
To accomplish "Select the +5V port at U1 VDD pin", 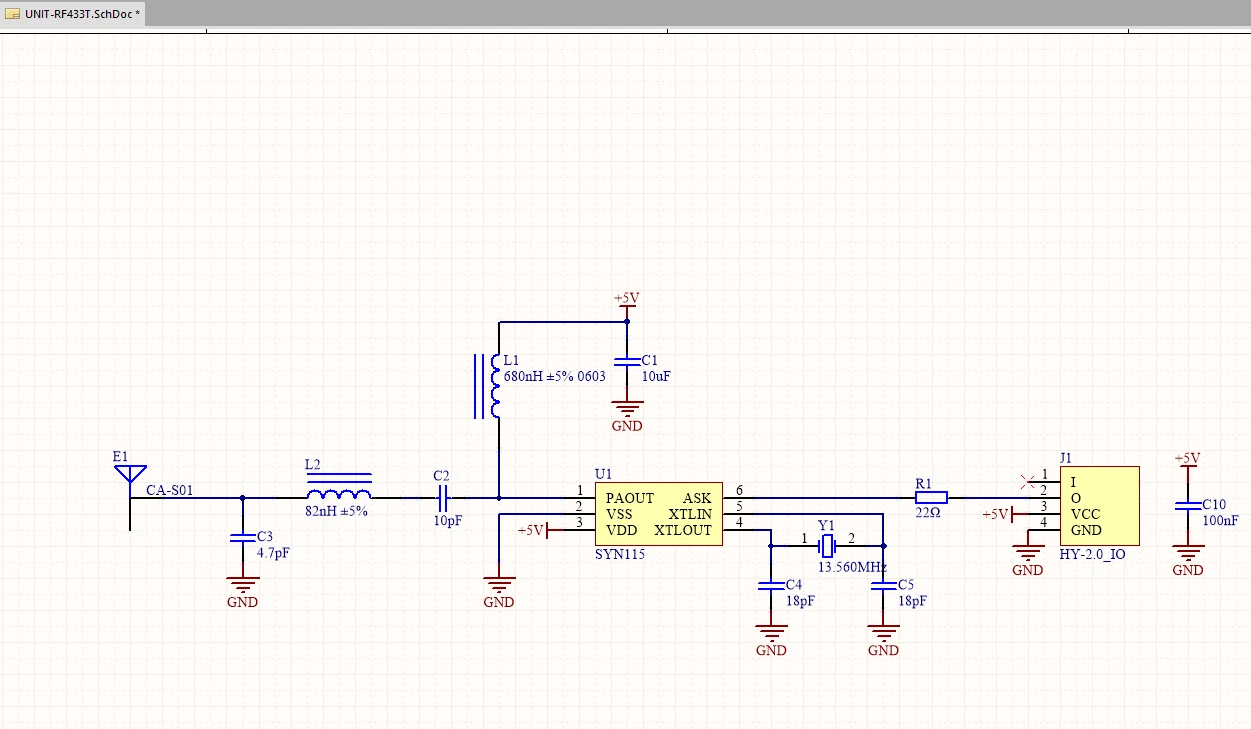I will (532, 530).
